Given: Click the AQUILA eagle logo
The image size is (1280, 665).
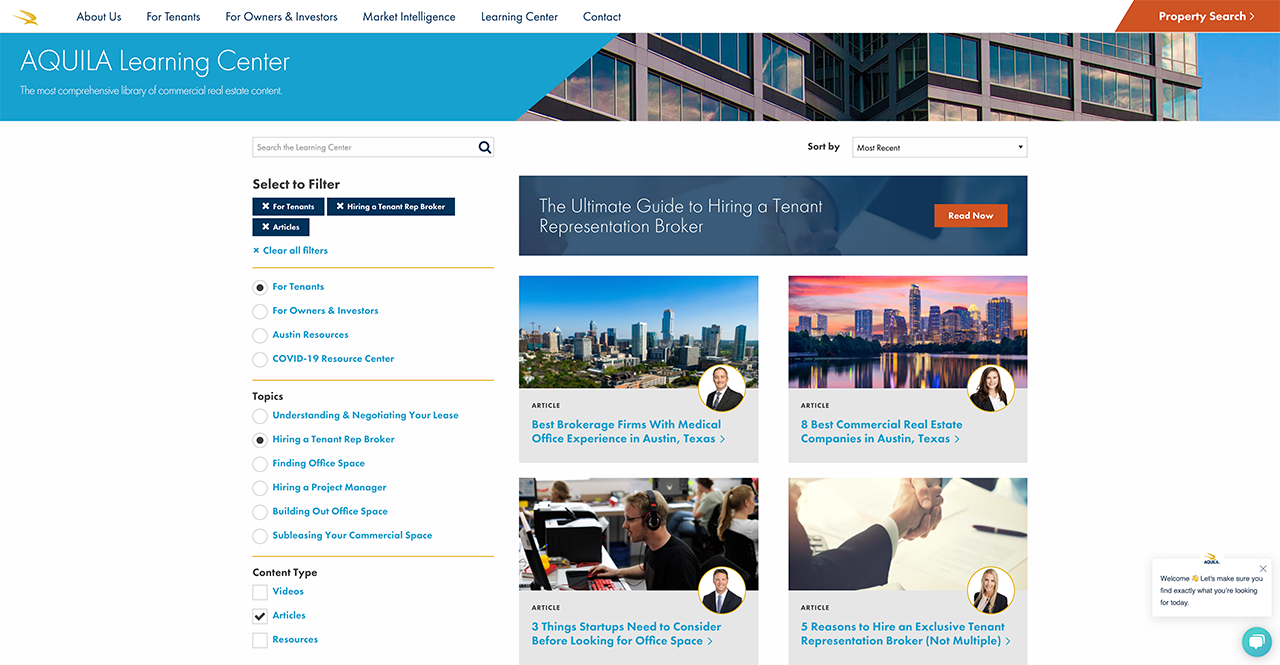Looking at the screenshot, I should pyautogui.click(x=26, y=17).
